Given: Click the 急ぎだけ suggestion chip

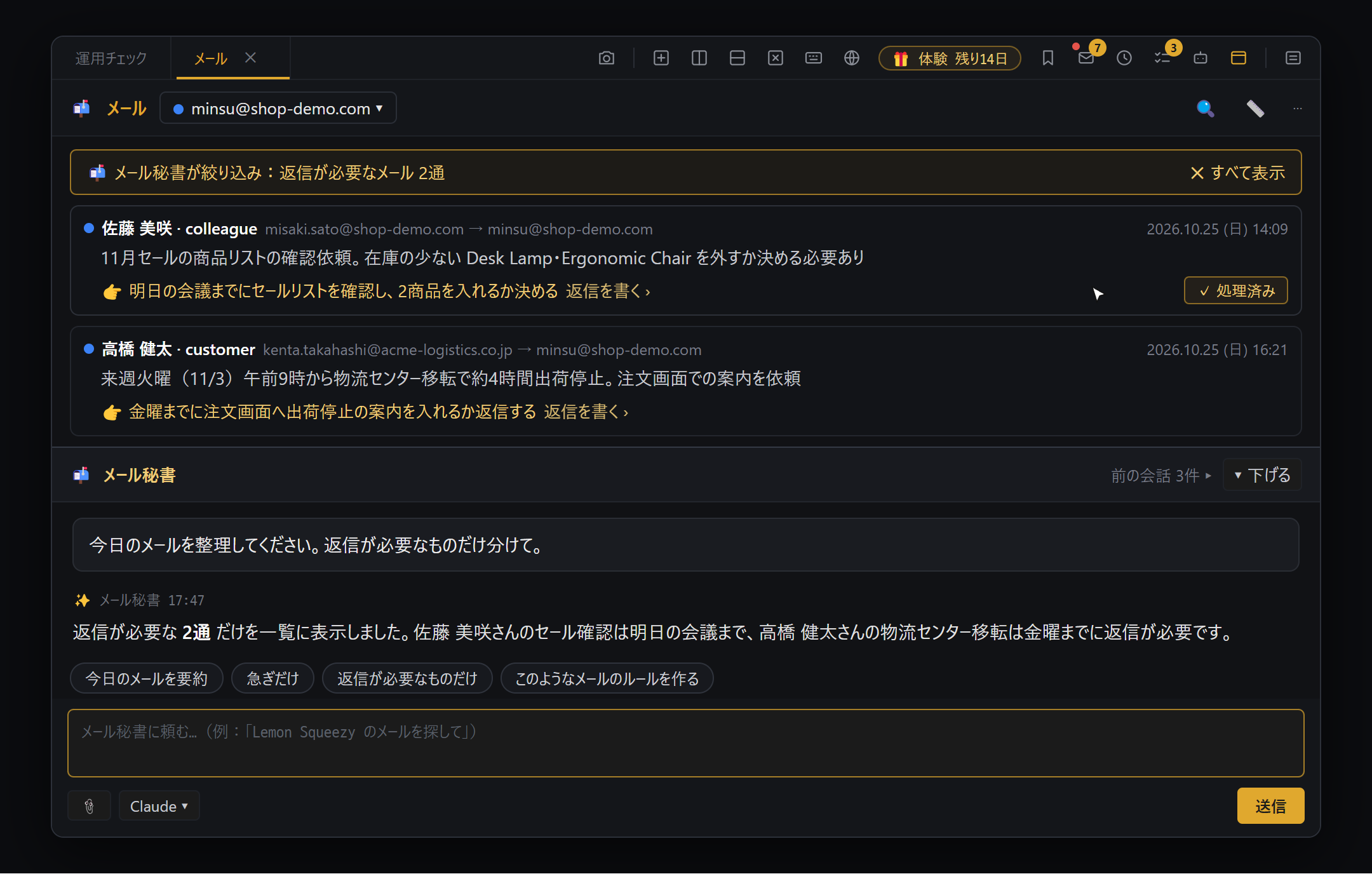Looking at the screenshot, I should coord(272,678).
